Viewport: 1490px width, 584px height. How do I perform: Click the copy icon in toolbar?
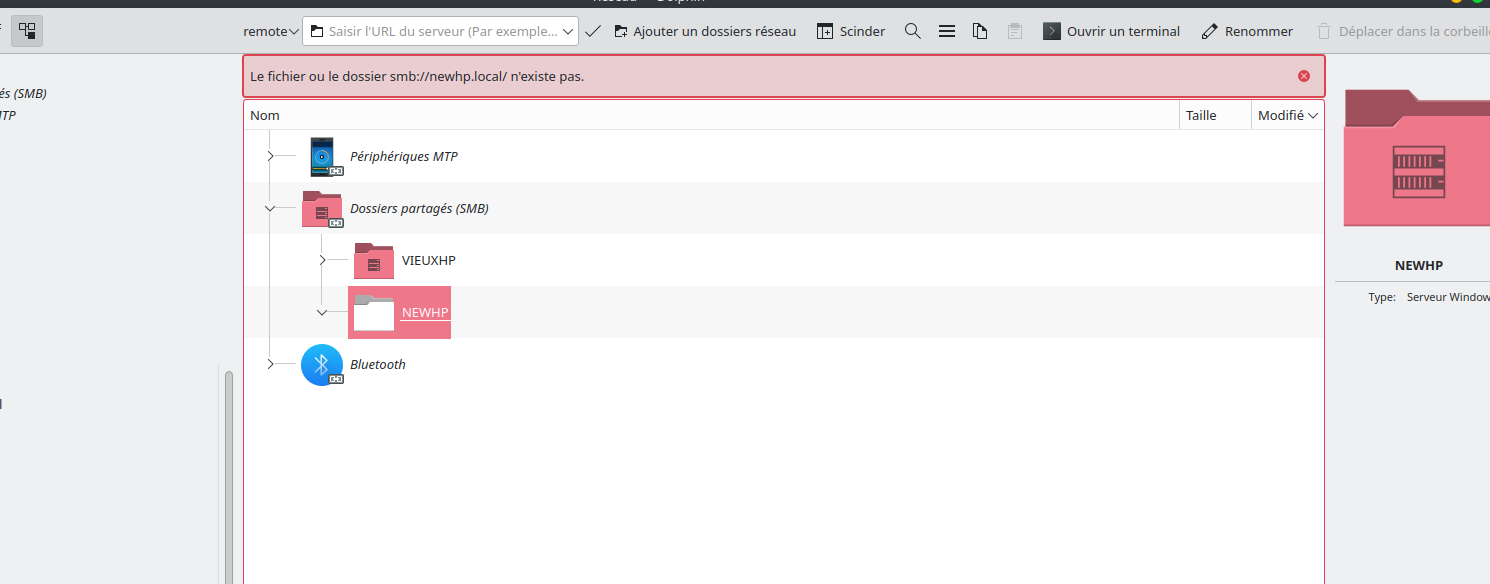tap(980, 31)
